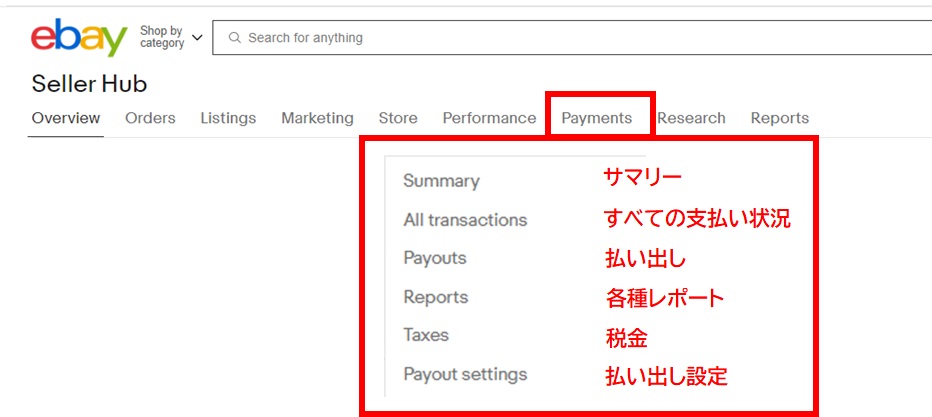Switch to the Research tab
Image resolution: width=932 pixels, height=417 pixels.
tap(691, 118)
